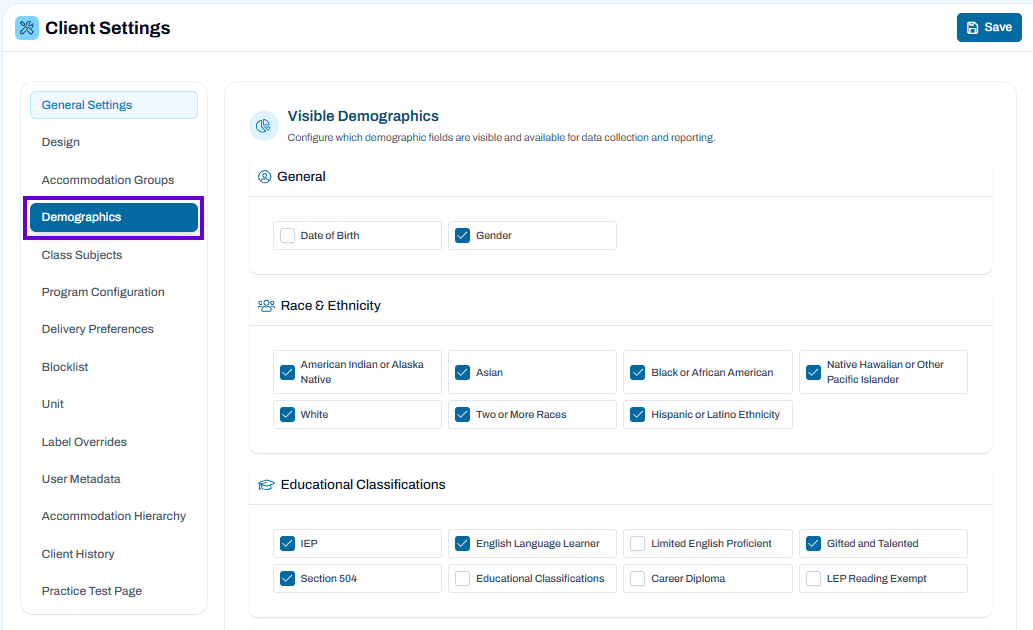Open Class Subjects settings
1033x630 pixels.
point(114,255)
